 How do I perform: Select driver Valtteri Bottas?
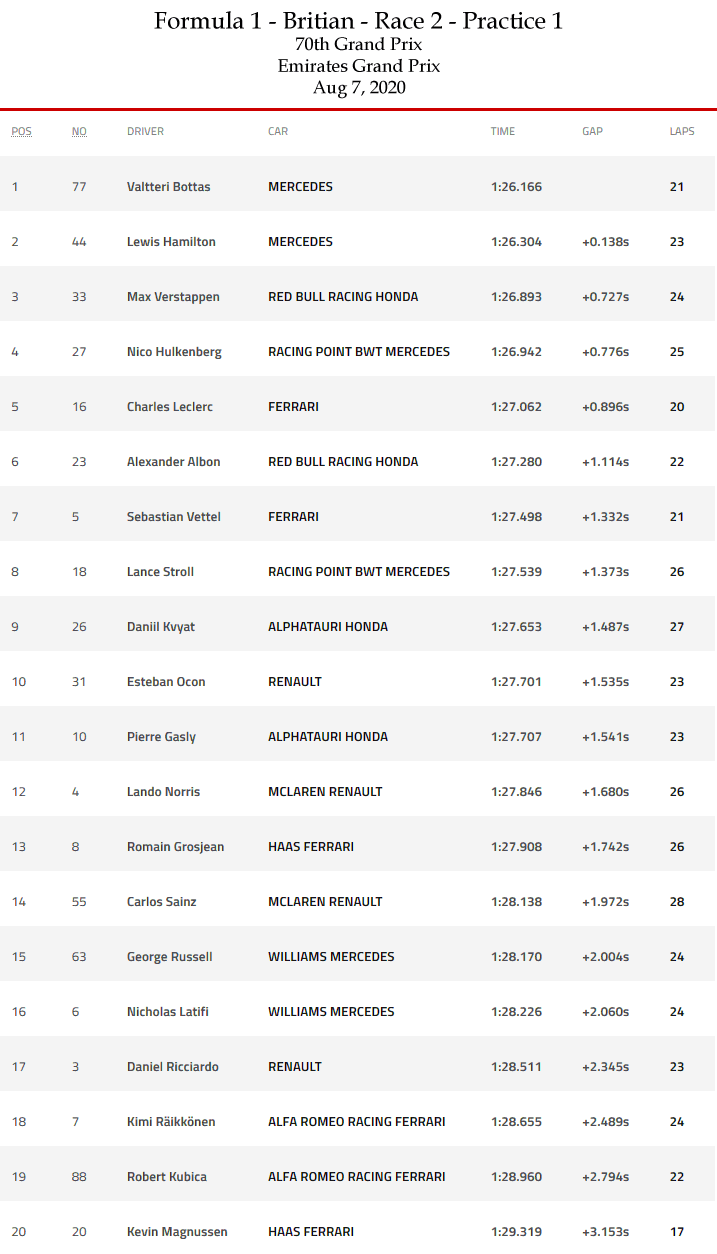tap(168, 187)
